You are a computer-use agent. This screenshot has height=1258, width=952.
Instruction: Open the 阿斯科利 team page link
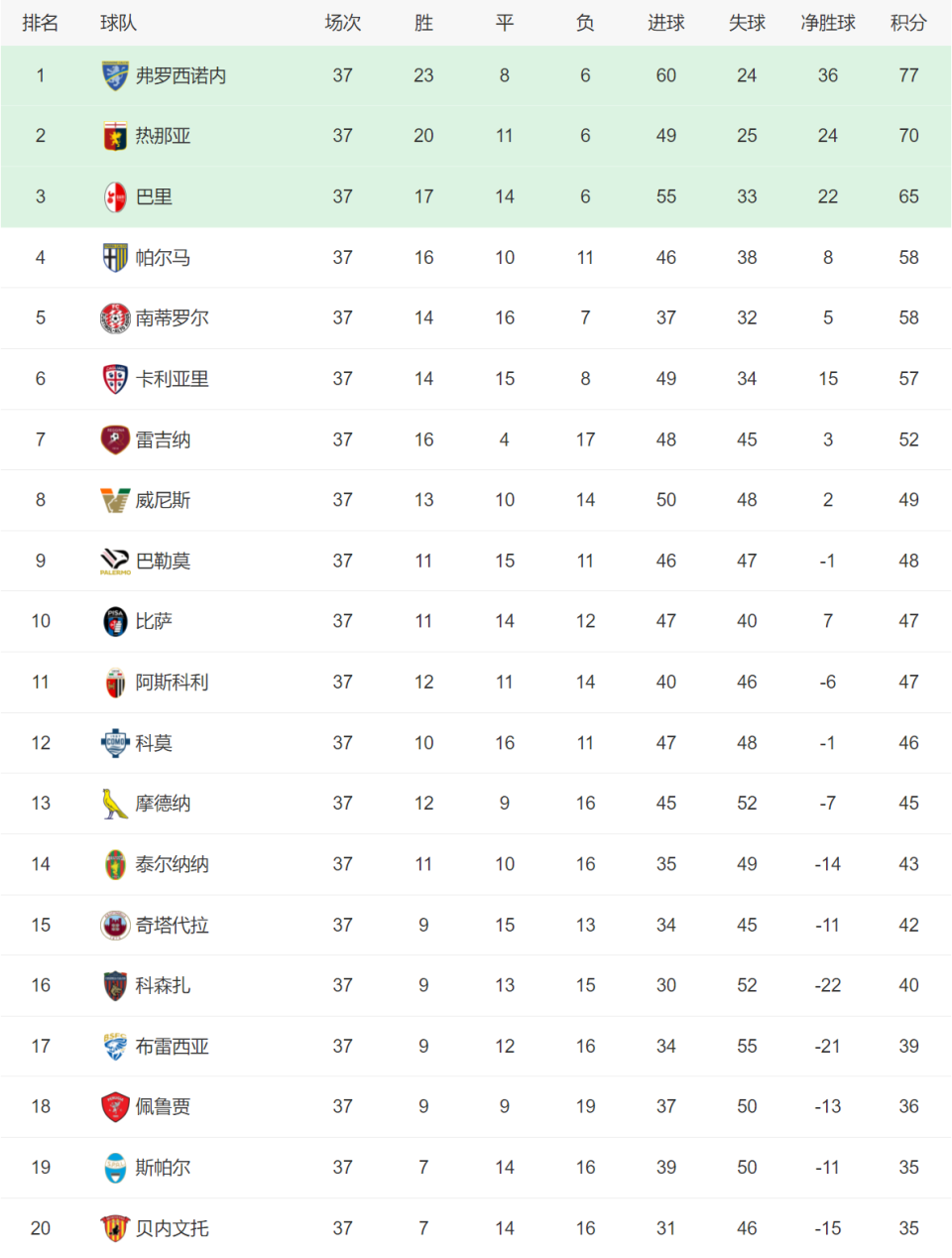coord(173,683)
